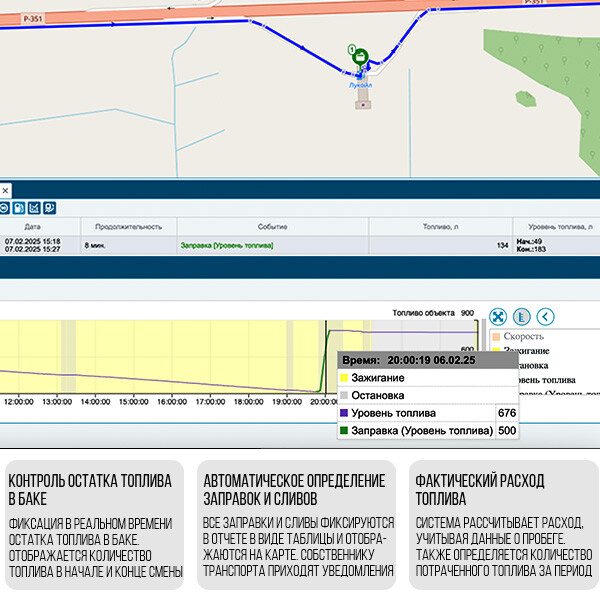Click the Лукойл gas station label on map
Screen dimensions: 600x600
(361, 86)
